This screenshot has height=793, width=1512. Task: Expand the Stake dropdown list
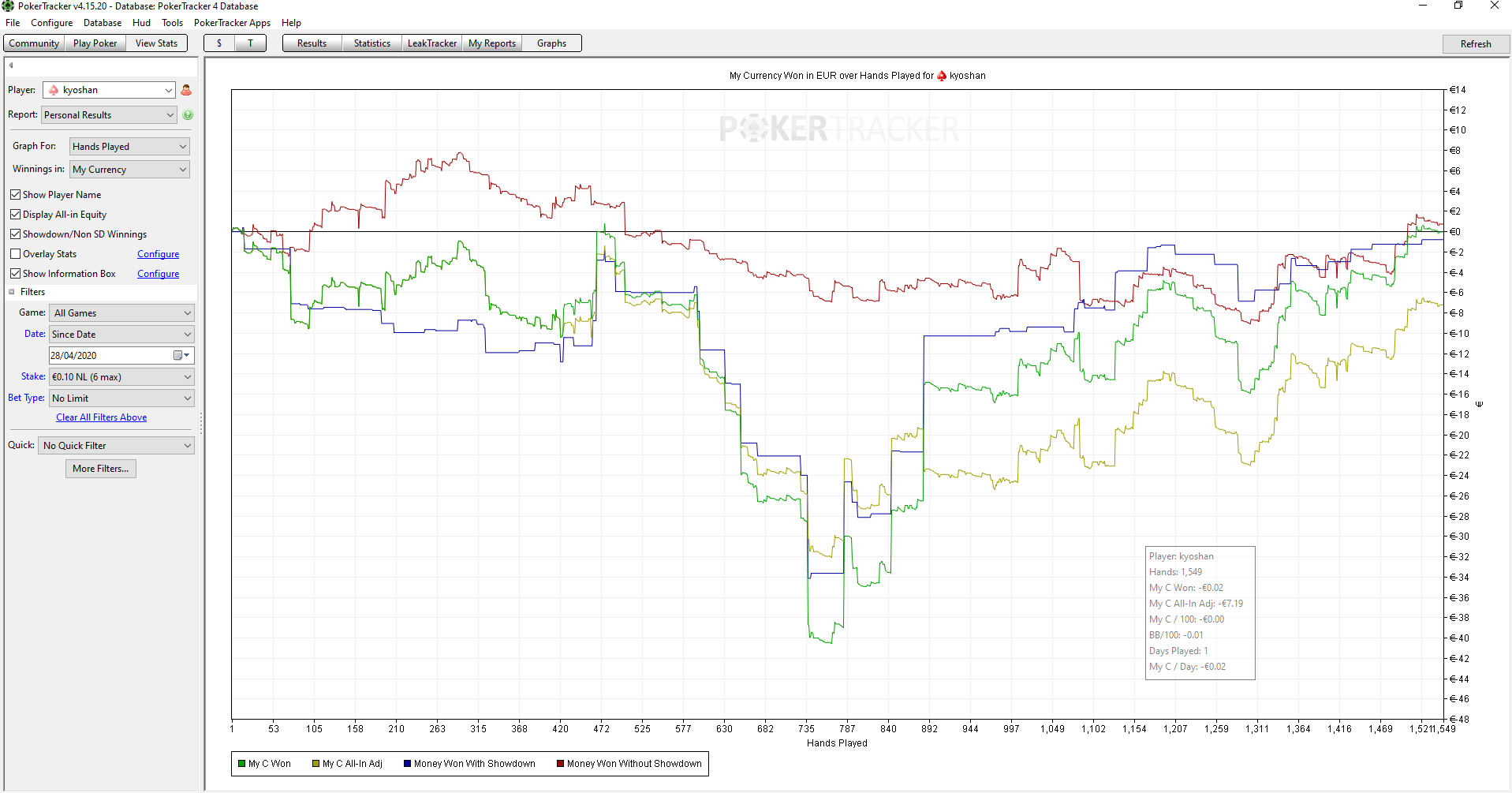point(121,377)
